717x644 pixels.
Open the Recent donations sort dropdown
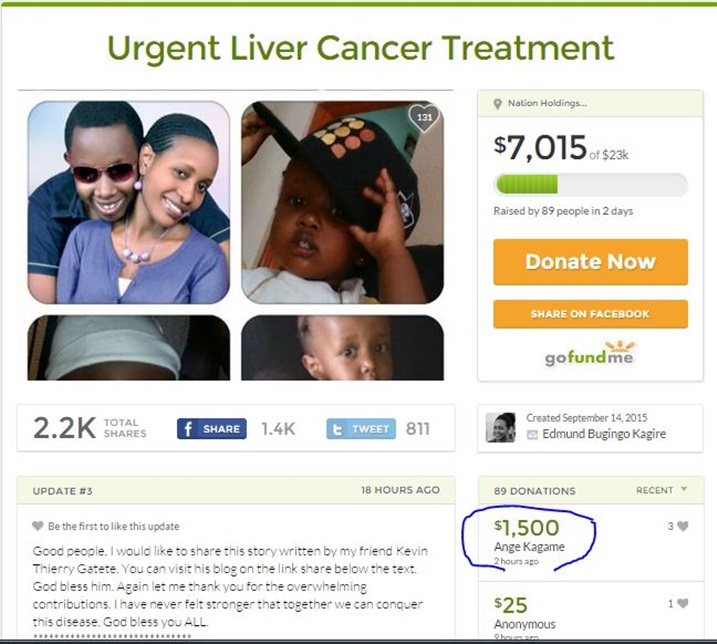click(x=662, y=490)
